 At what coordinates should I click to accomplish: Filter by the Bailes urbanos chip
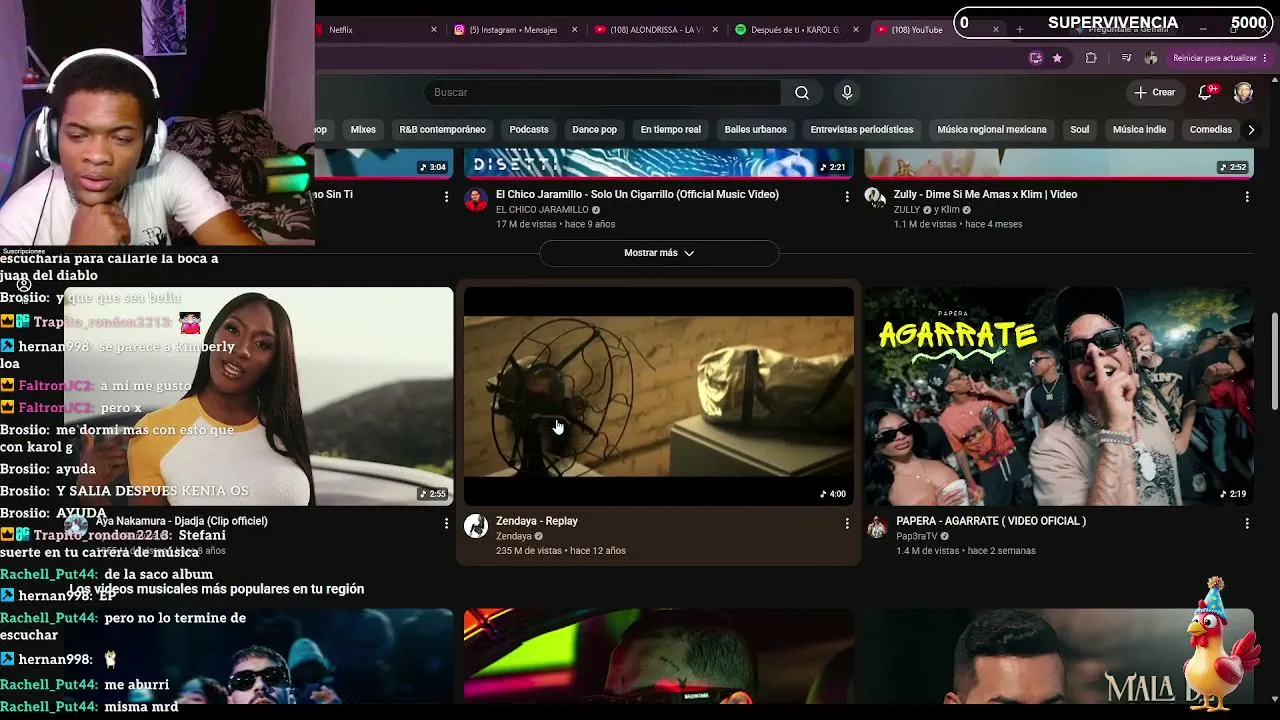(x=755, y=130)
